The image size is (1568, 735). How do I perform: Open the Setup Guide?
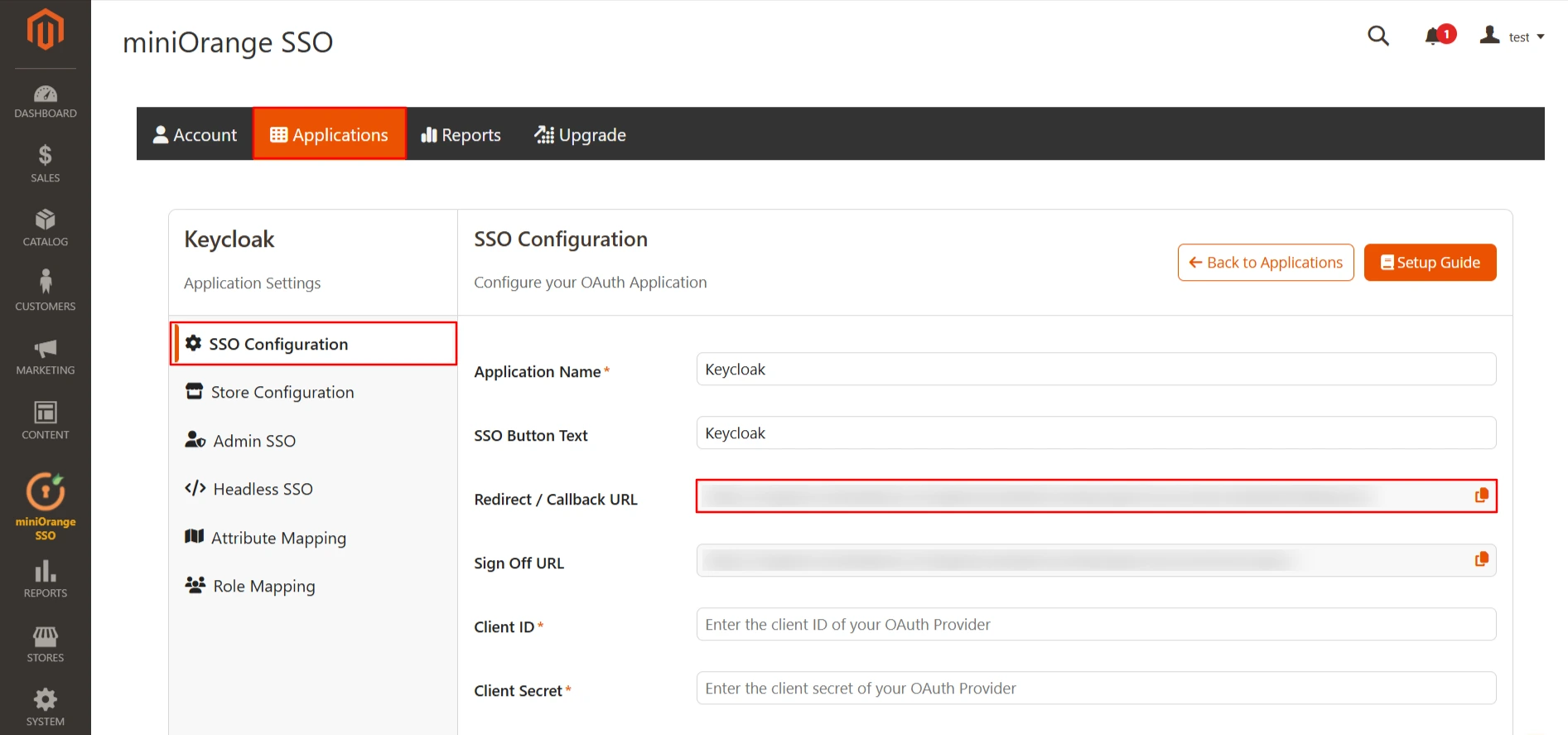click(x=1430, y=263)
